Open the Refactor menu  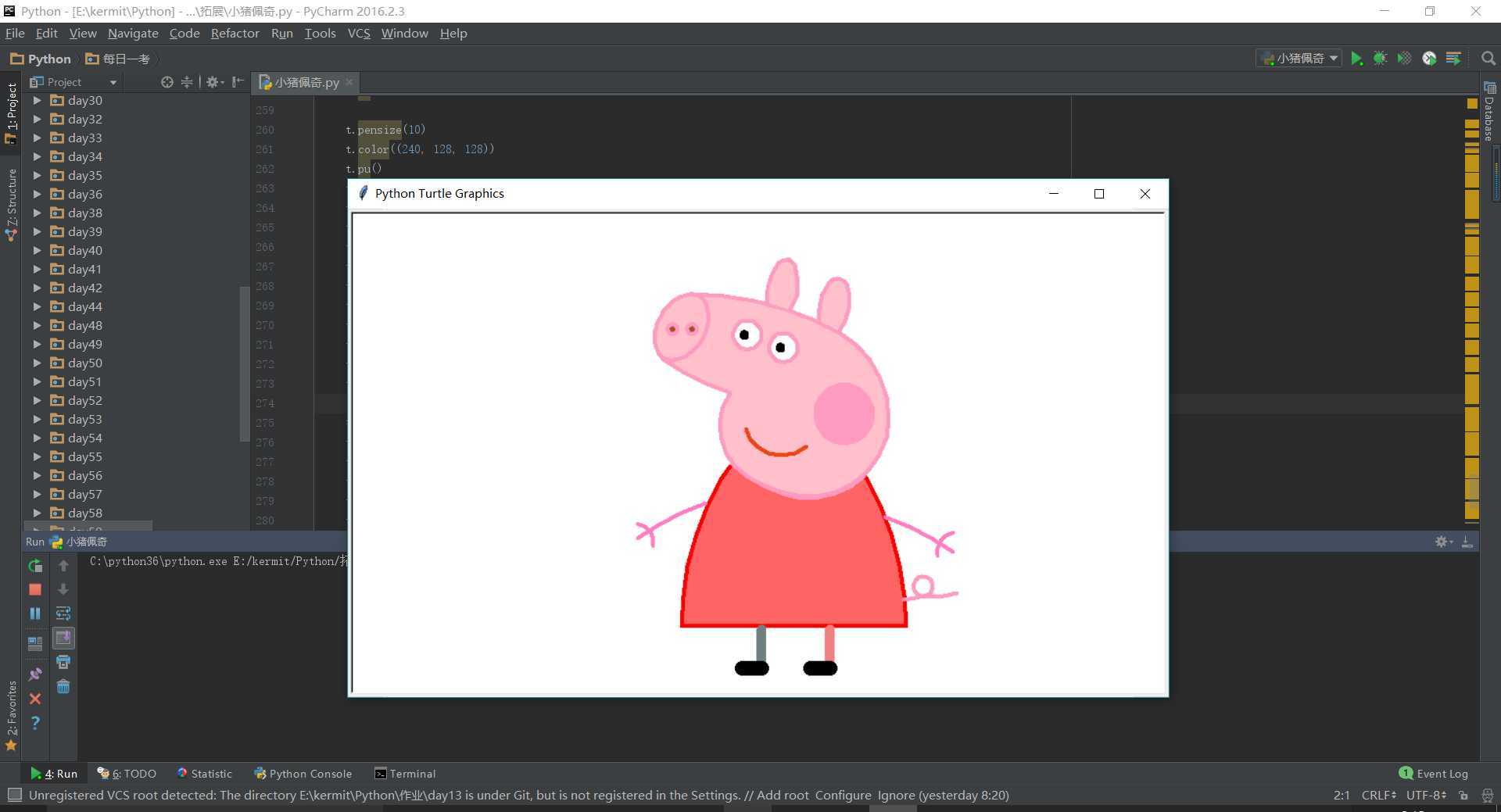click(235, 33)
